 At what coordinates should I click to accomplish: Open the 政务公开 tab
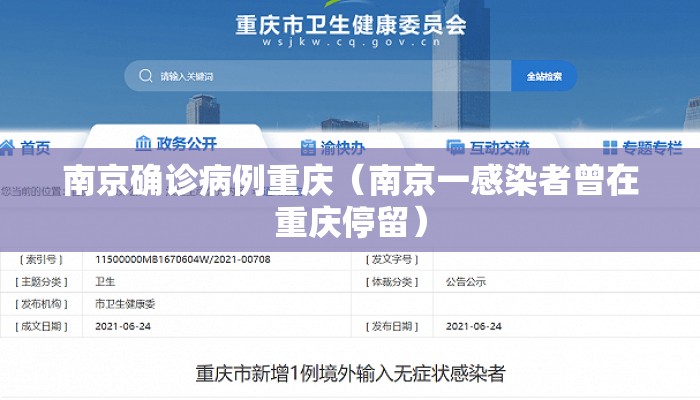[176, 143]
